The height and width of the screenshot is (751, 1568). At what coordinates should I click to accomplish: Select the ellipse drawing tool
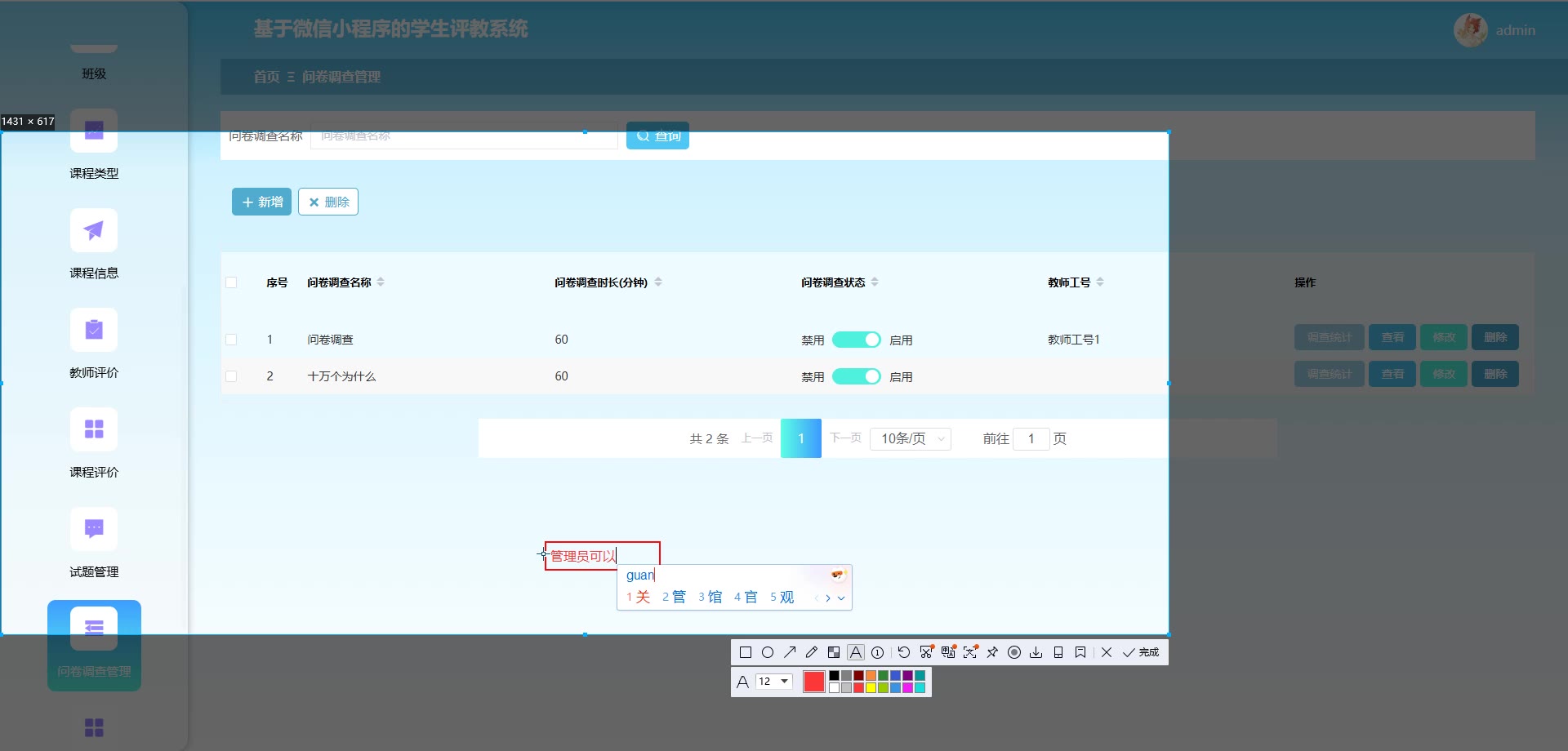(x=768, y=652)
